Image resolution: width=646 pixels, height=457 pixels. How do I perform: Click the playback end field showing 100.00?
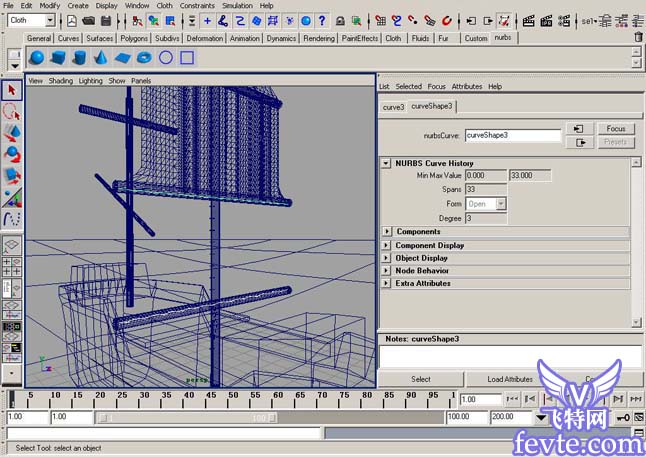(x=467, y=417)
